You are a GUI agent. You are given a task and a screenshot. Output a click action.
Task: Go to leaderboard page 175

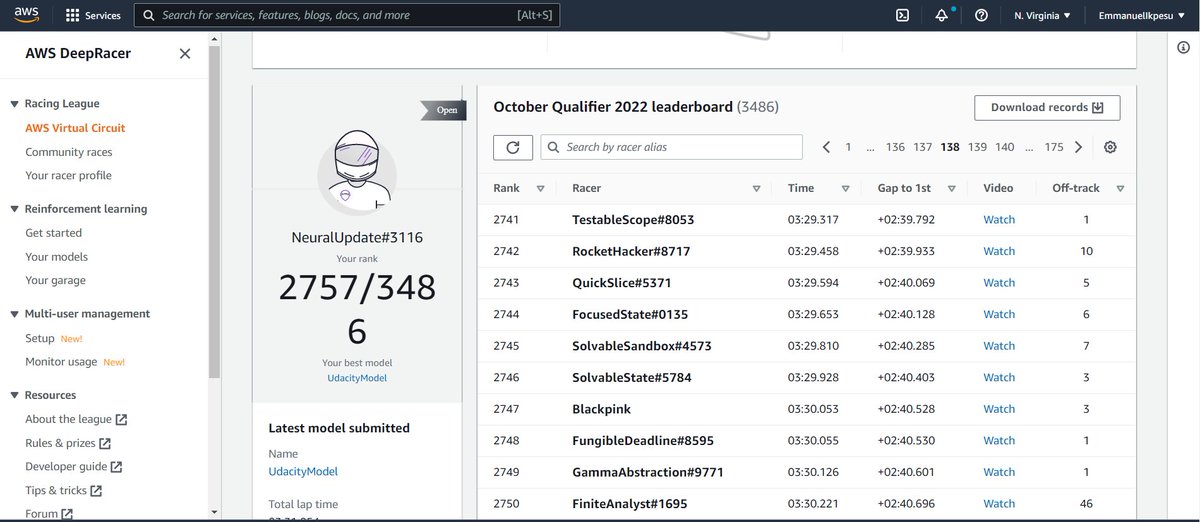1054,147
